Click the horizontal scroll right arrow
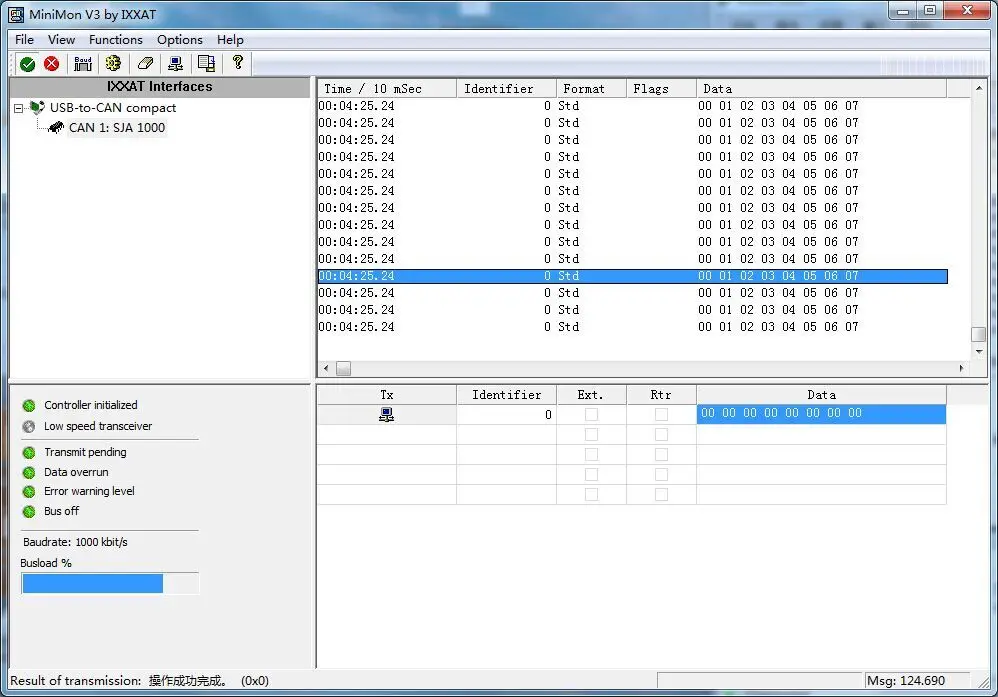Image resolution: width=998 pixels, height=697 pixels. click(961, 369)
